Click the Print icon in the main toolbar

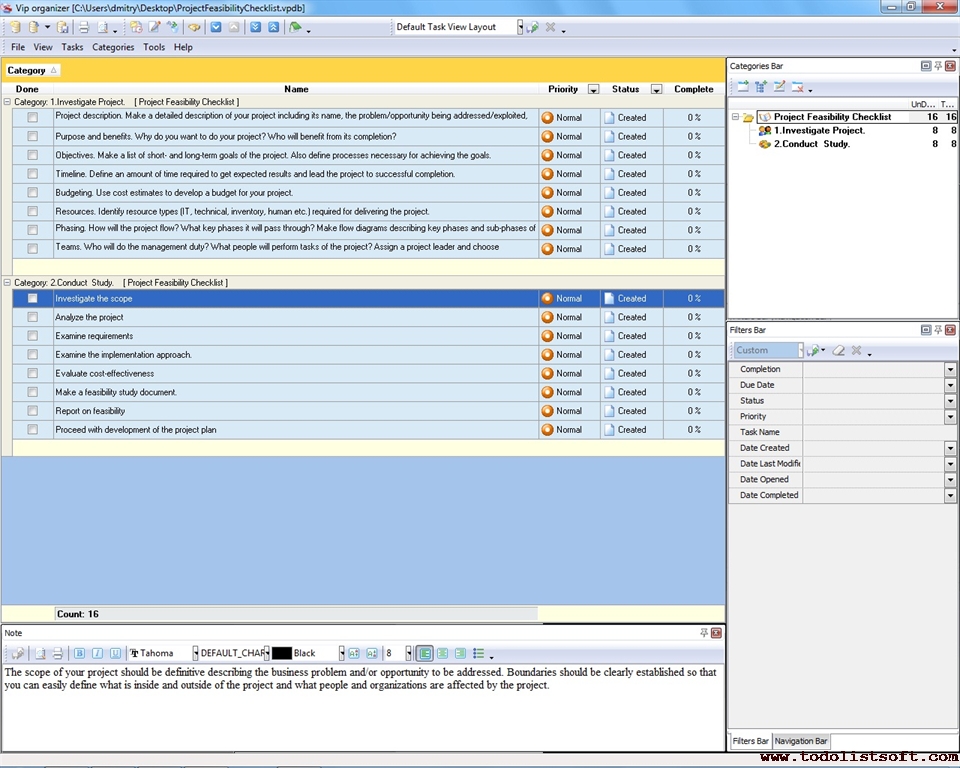click(x=84, y=27)
